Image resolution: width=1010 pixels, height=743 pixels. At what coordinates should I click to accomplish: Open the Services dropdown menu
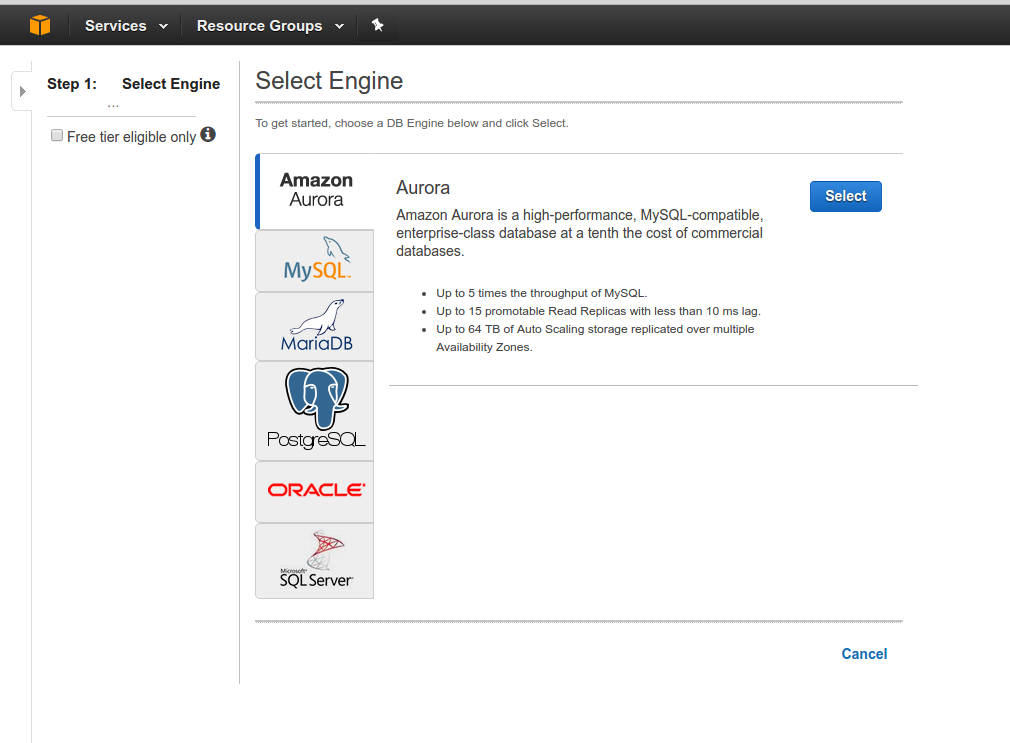point(126,26)
